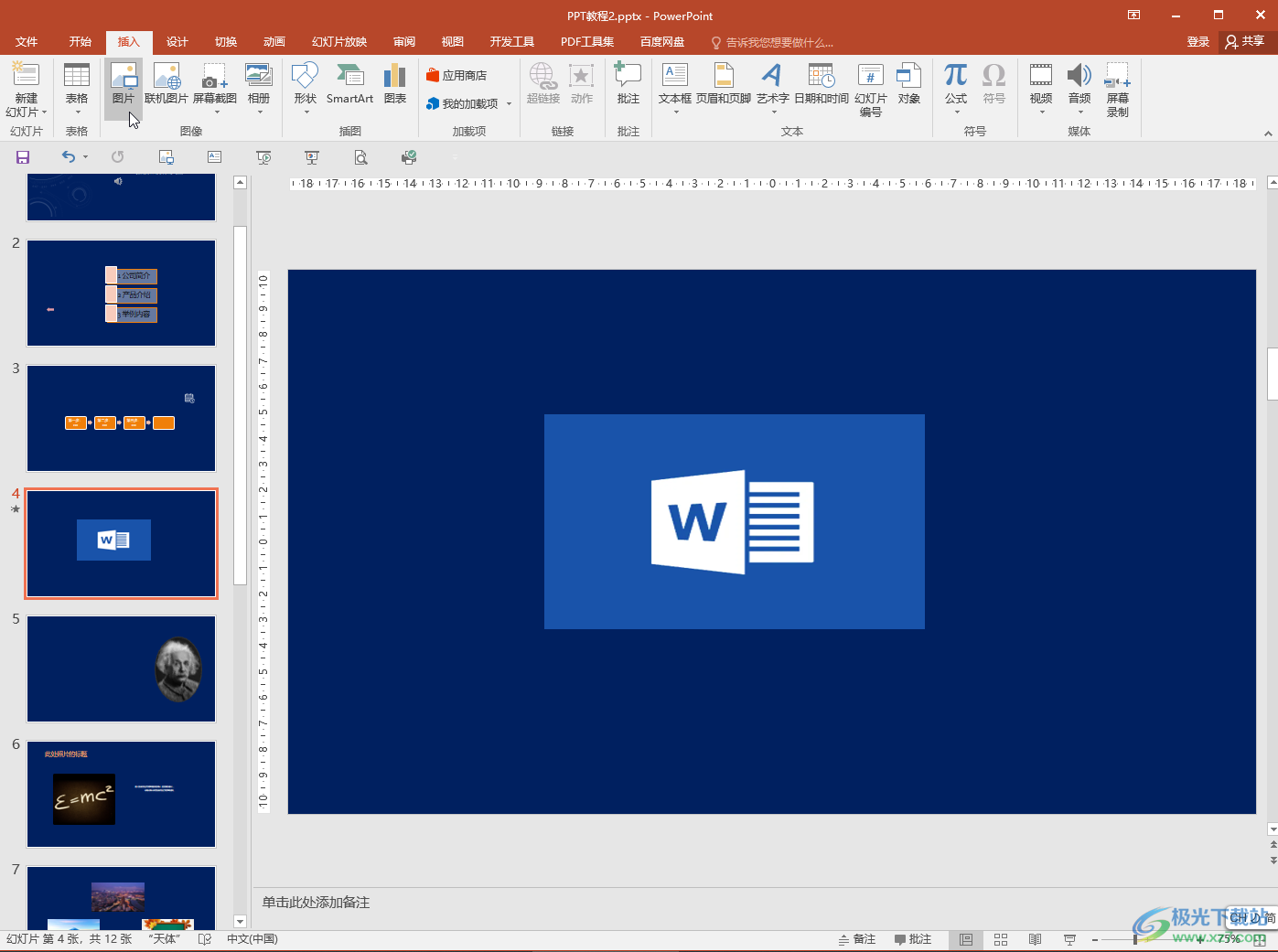The width and height of the screenshot is (1278, 952).
Task: Click the zoom out minus button
Action: coord(1095,939)
